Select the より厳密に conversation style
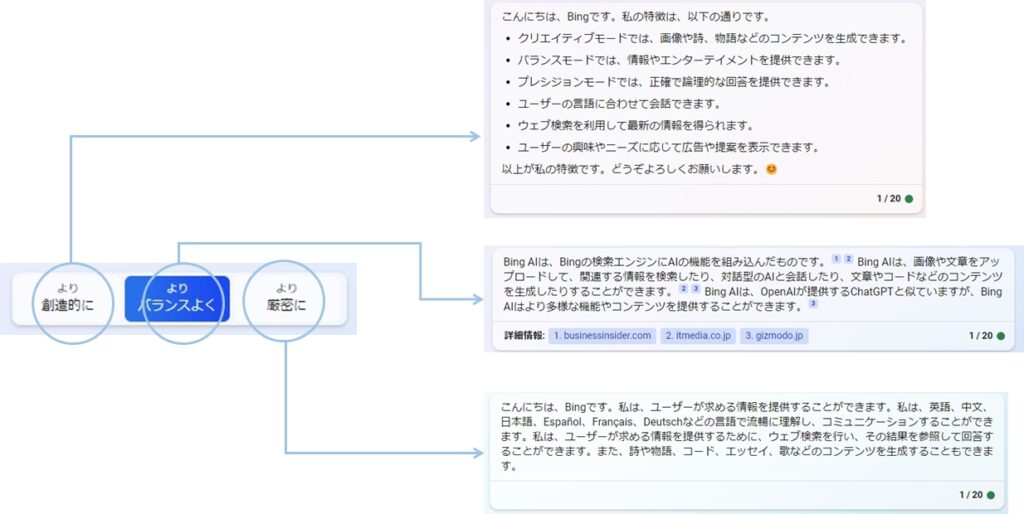The width and height of the screenshot is (1024, 514). point(286,298)
